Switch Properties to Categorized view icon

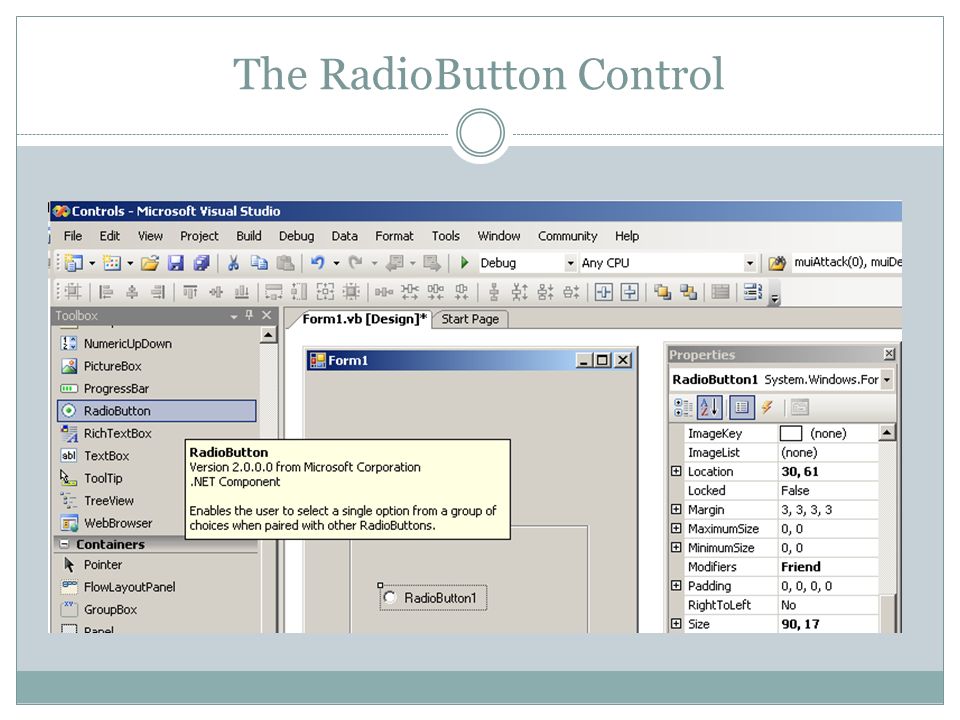(683, 408)
